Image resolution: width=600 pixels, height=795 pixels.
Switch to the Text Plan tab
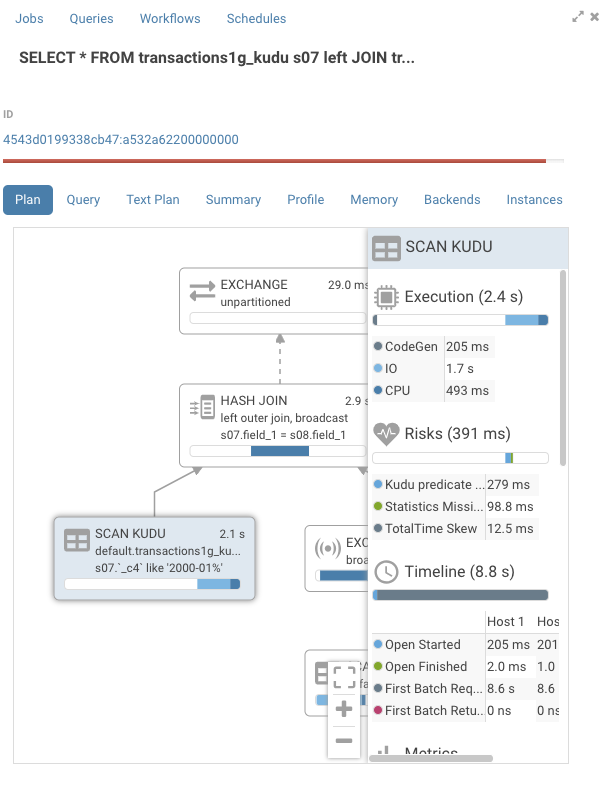(153, 200)
